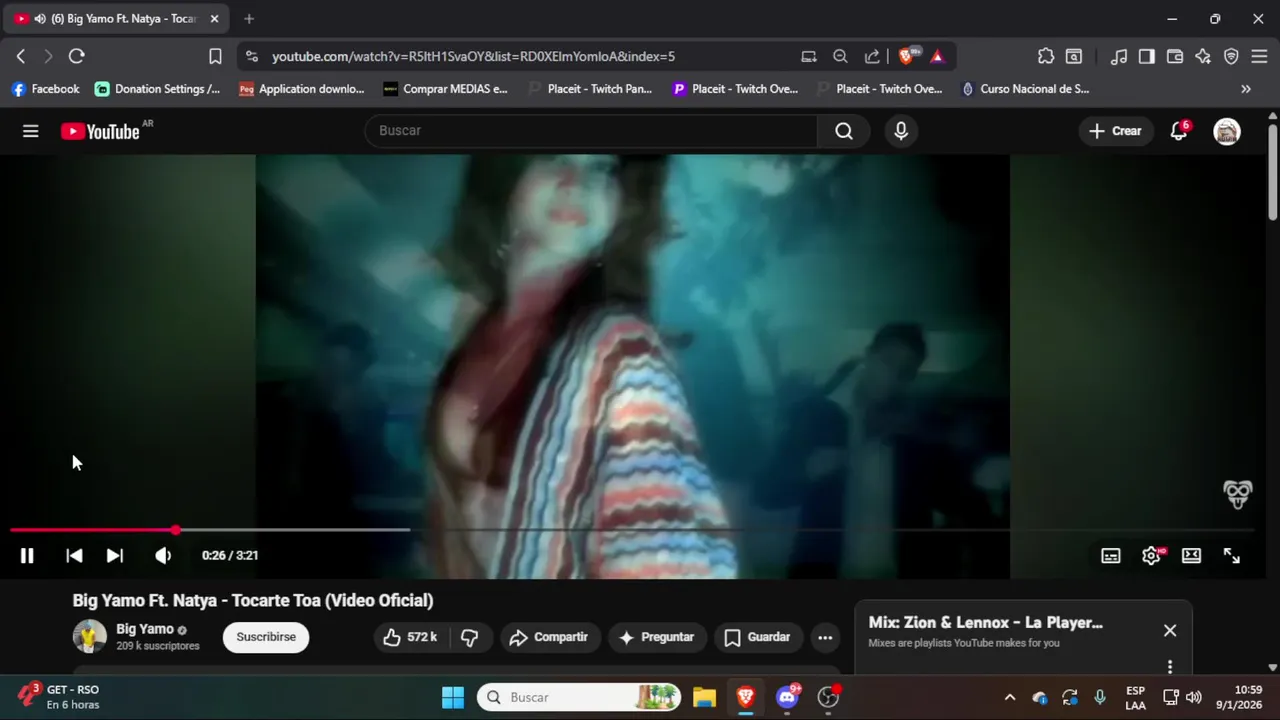This screenshot has width=1280, height=720.
Task: Open a new browser tab
Action: pos(249,19)
